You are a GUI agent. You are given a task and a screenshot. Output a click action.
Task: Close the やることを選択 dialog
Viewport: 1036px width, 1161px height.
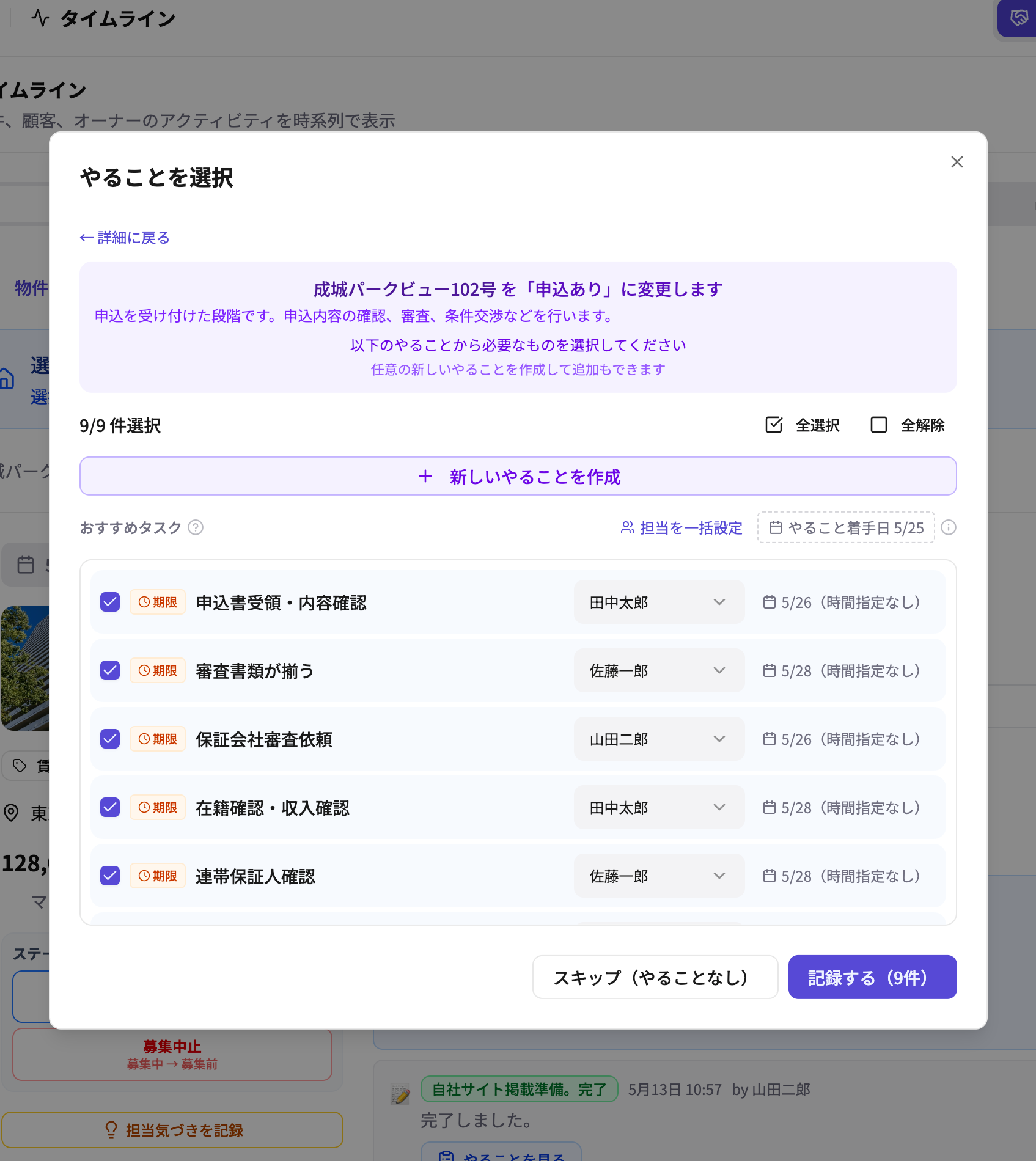click(x=957, y=162)
